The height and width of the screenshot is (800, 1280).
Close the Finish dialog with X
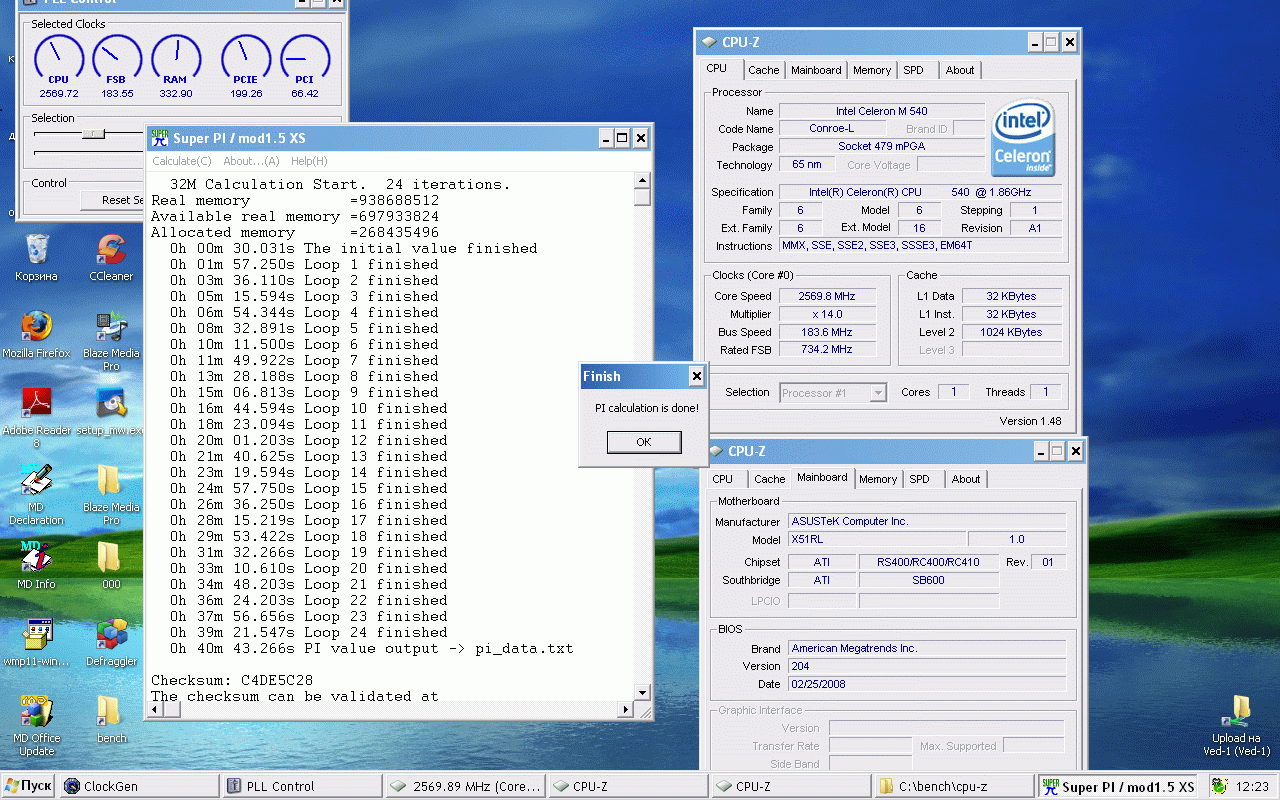coord(696,376)
